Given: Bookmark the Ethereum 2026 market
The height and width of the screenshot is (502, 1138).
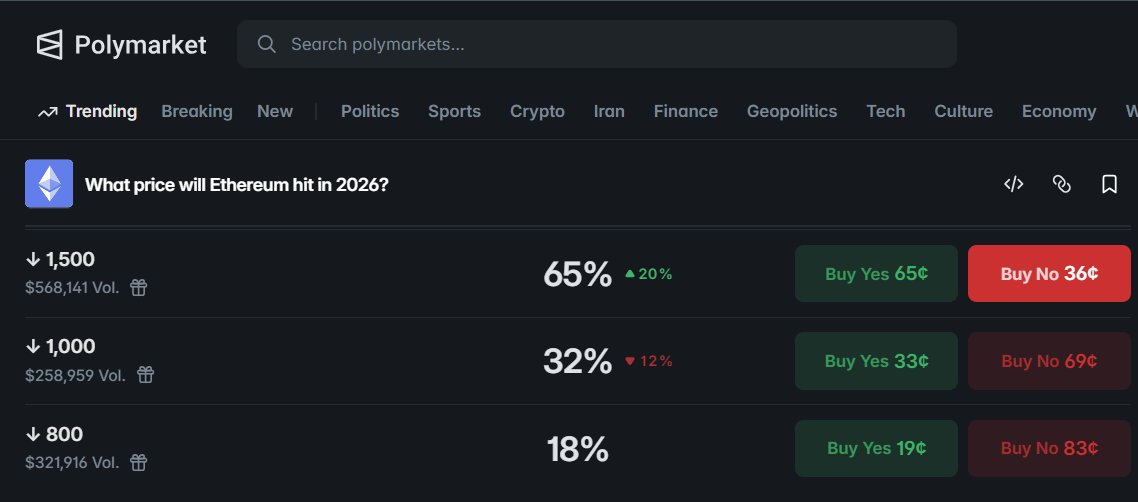Looking at the screenshot, I should [x=1109, y=184].
